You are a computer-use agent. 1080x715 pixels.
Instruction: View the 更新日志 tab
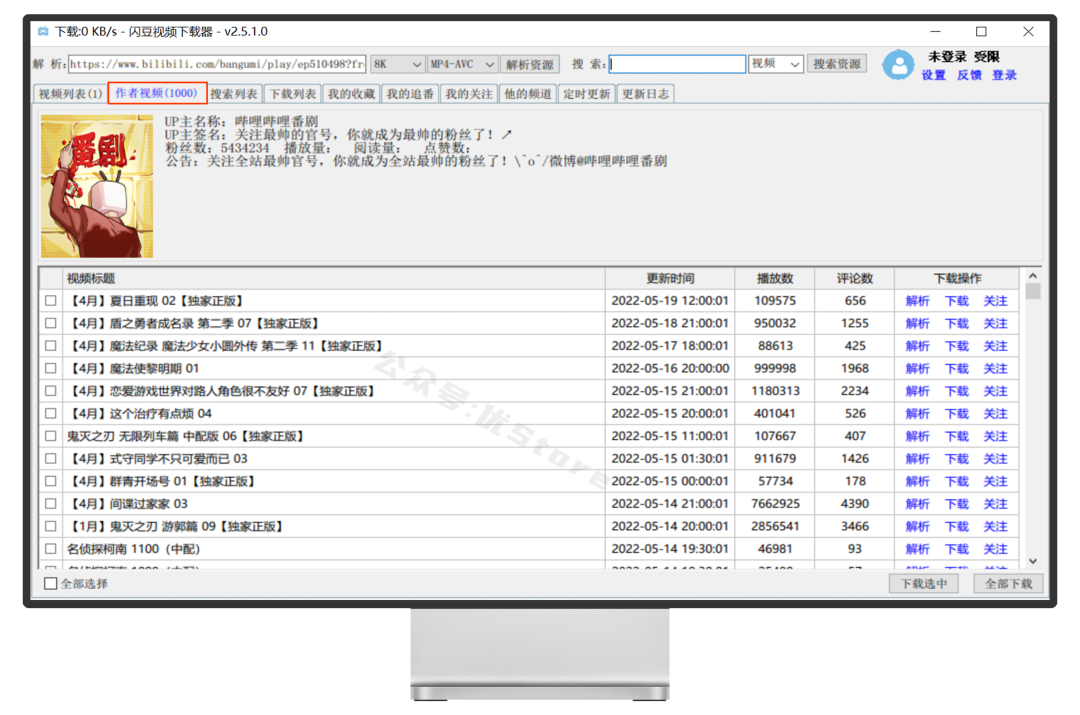click(x=645, y=94)
